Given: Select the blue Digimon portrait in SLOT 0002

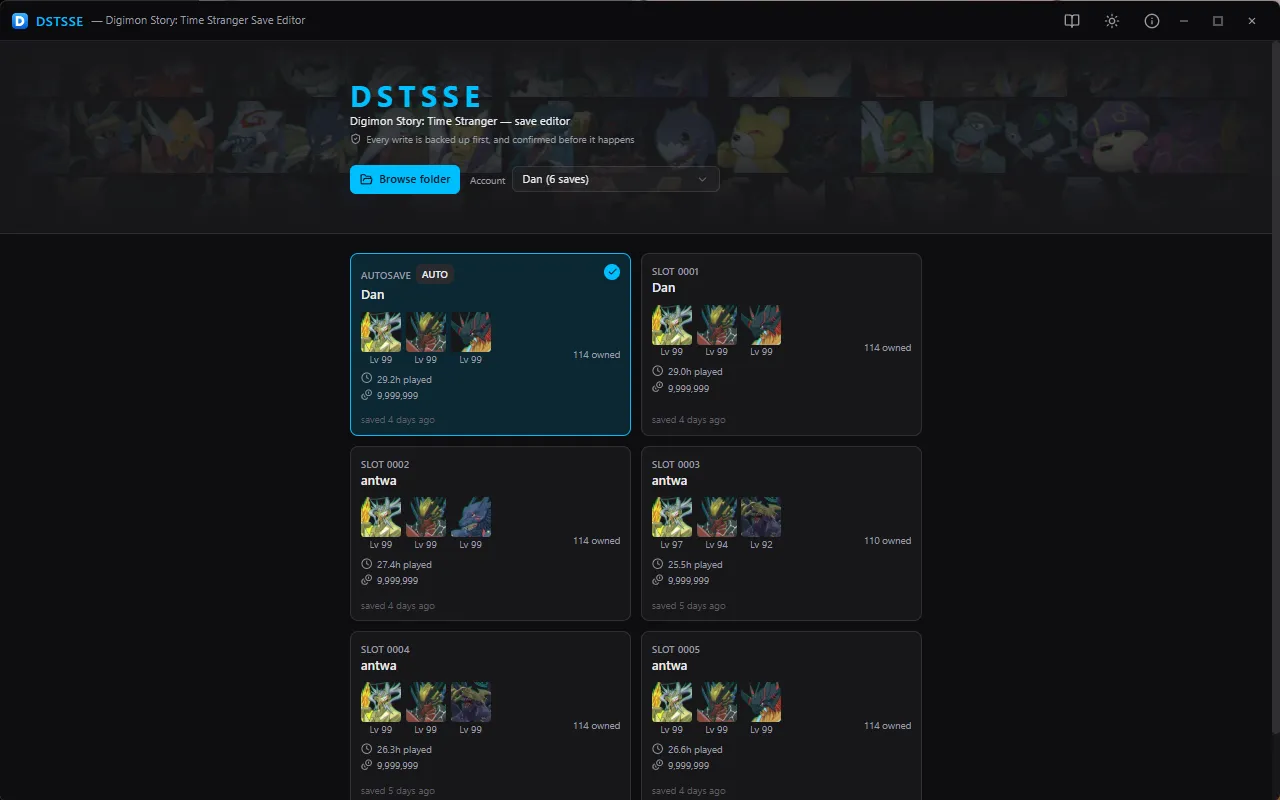Looking at the screenshot, I should coord(471,517).
